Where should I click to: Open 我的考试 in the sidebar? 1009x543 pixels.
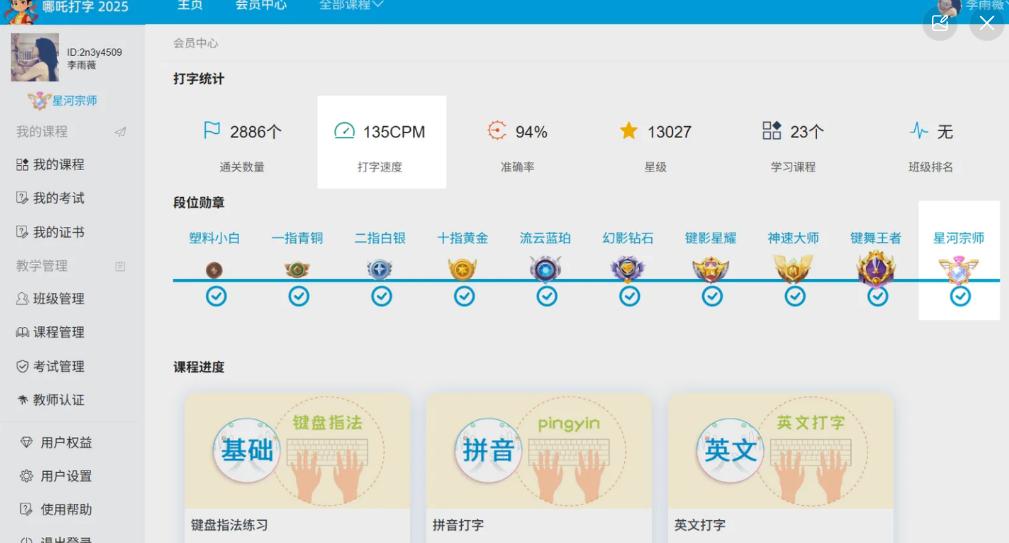(58, 198)
